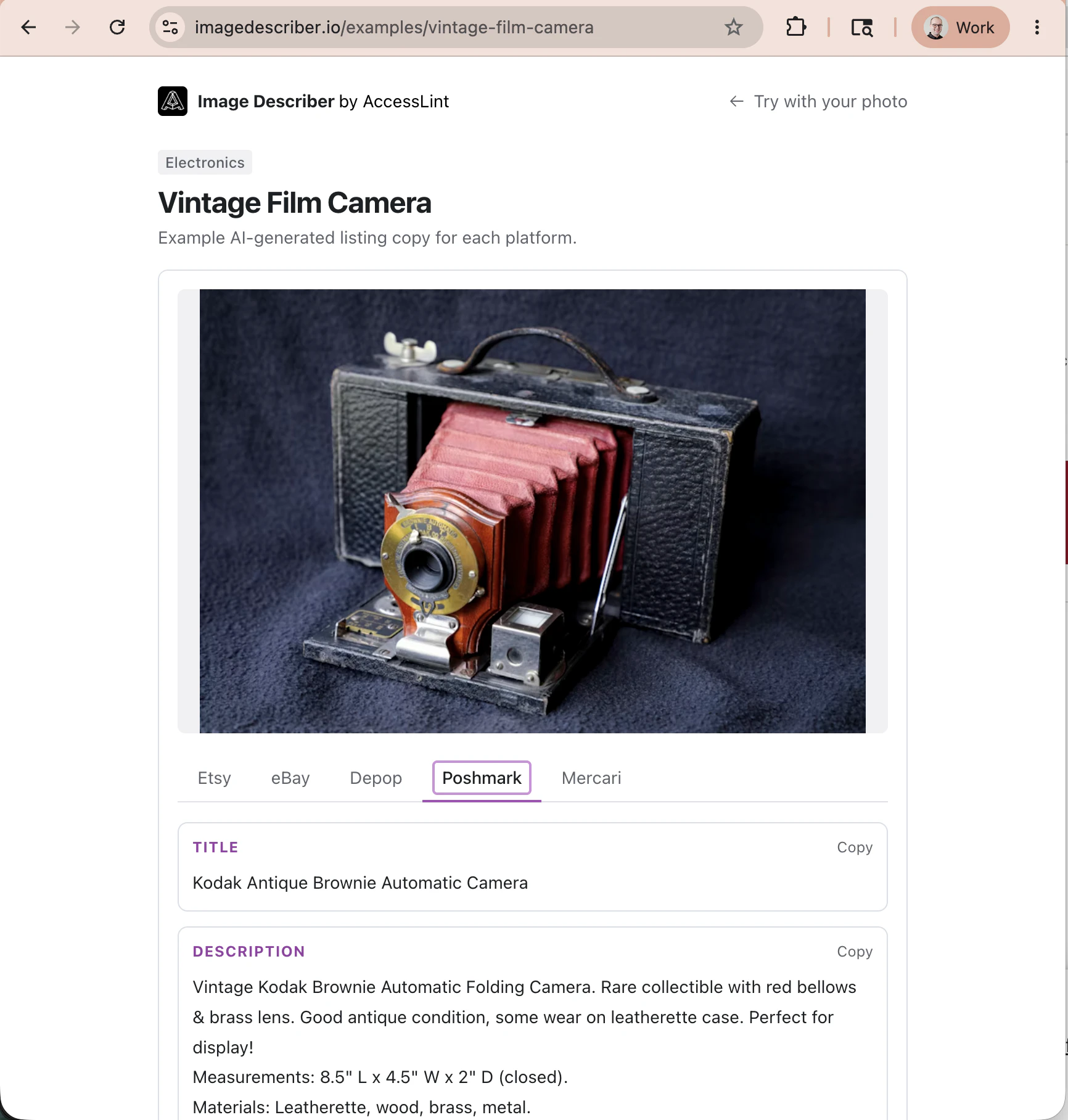Bookmark this page with the star icon
Viewport: 1068px width, 1120px height.
tap(733, 27)
